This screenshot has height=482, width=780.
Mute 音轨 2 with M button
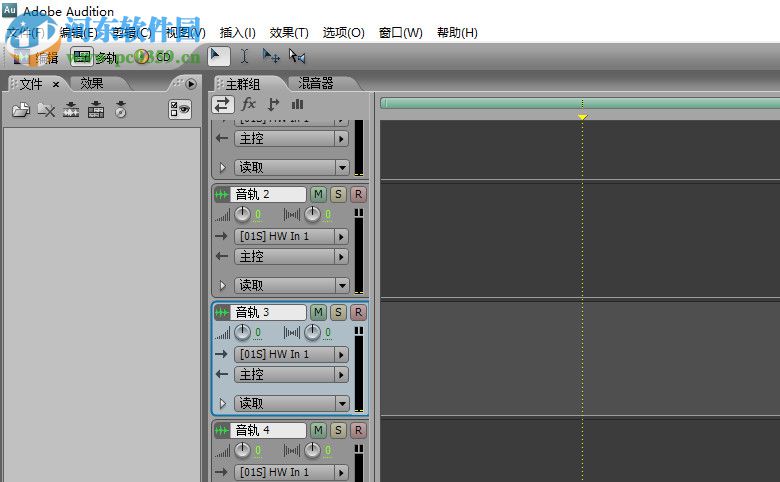(318, 194)
